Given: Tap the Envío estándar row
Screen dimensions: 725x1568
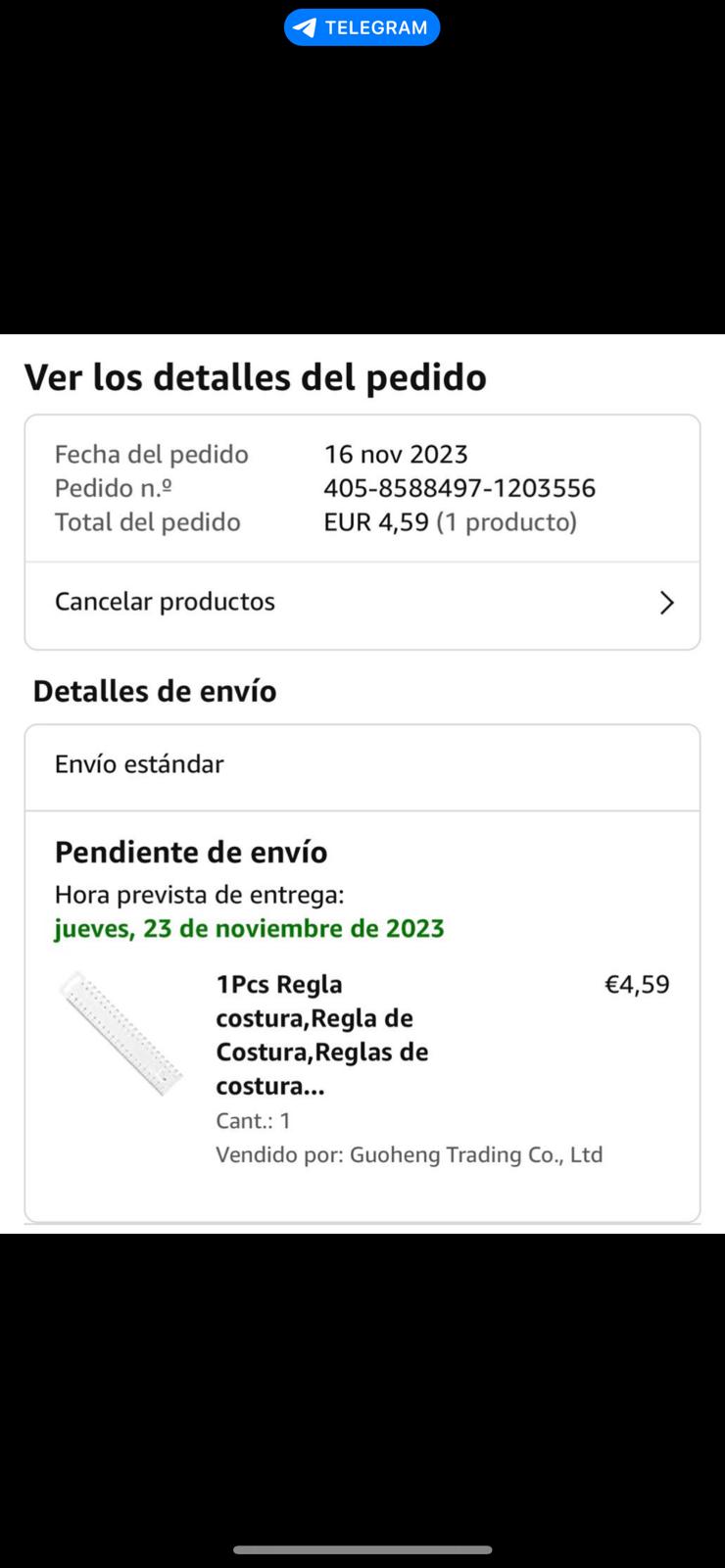Looking at the screenshot, I should 139,764.
